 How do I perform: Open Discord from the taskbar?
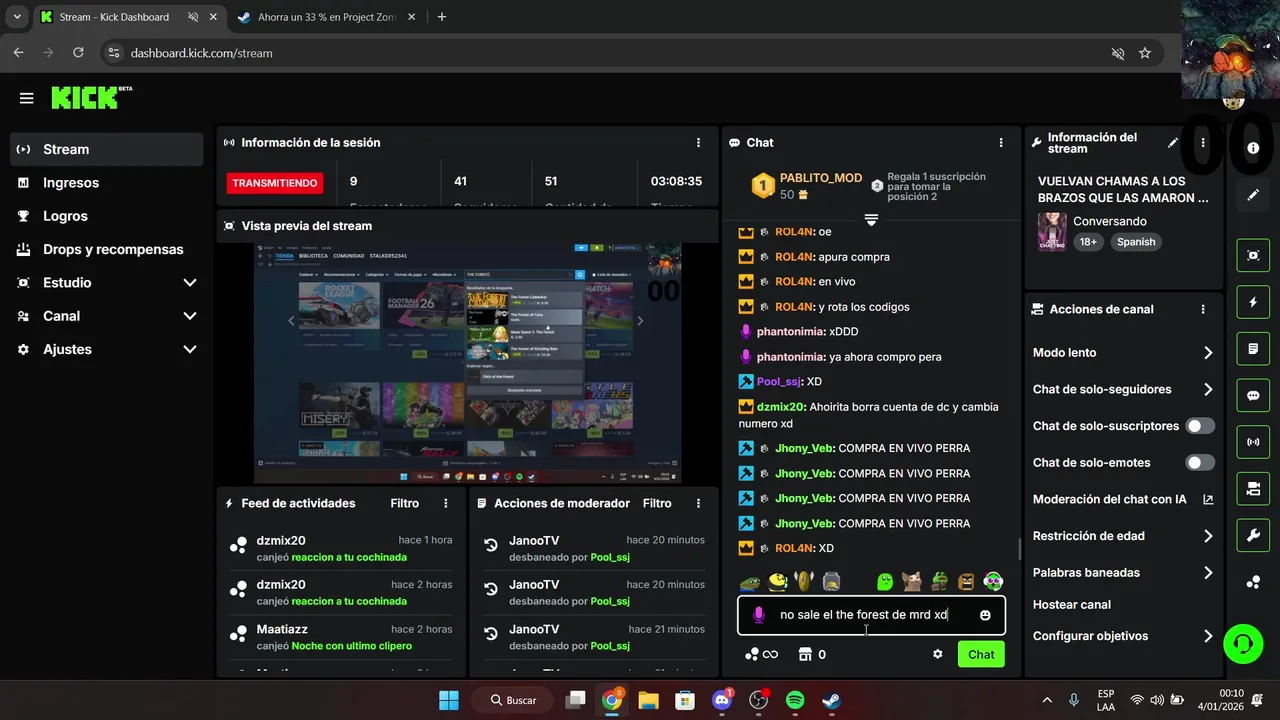tap(722, 700)
